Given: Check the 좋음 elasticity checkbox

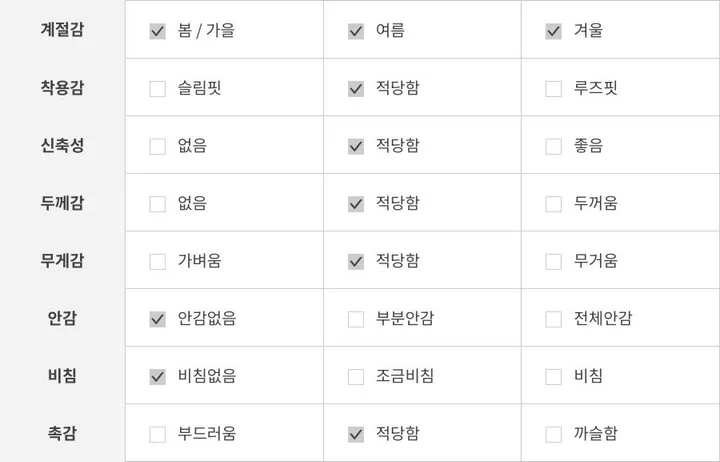Looking at the screenshot, I should coord(553,146).
